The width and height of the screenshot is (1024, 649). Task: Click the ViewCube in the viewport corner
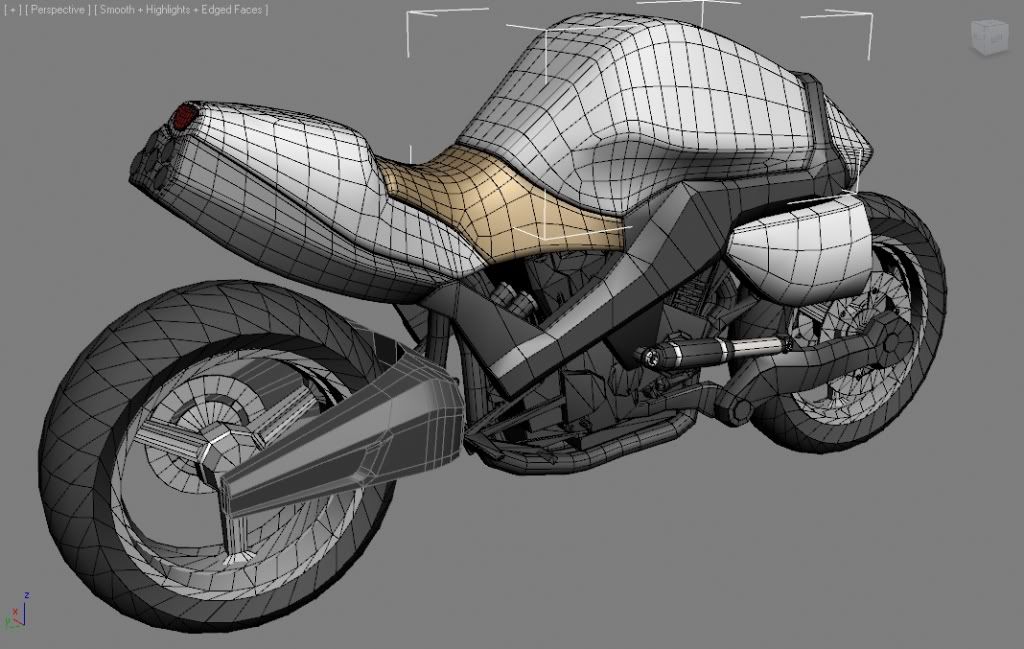(988, 35)
